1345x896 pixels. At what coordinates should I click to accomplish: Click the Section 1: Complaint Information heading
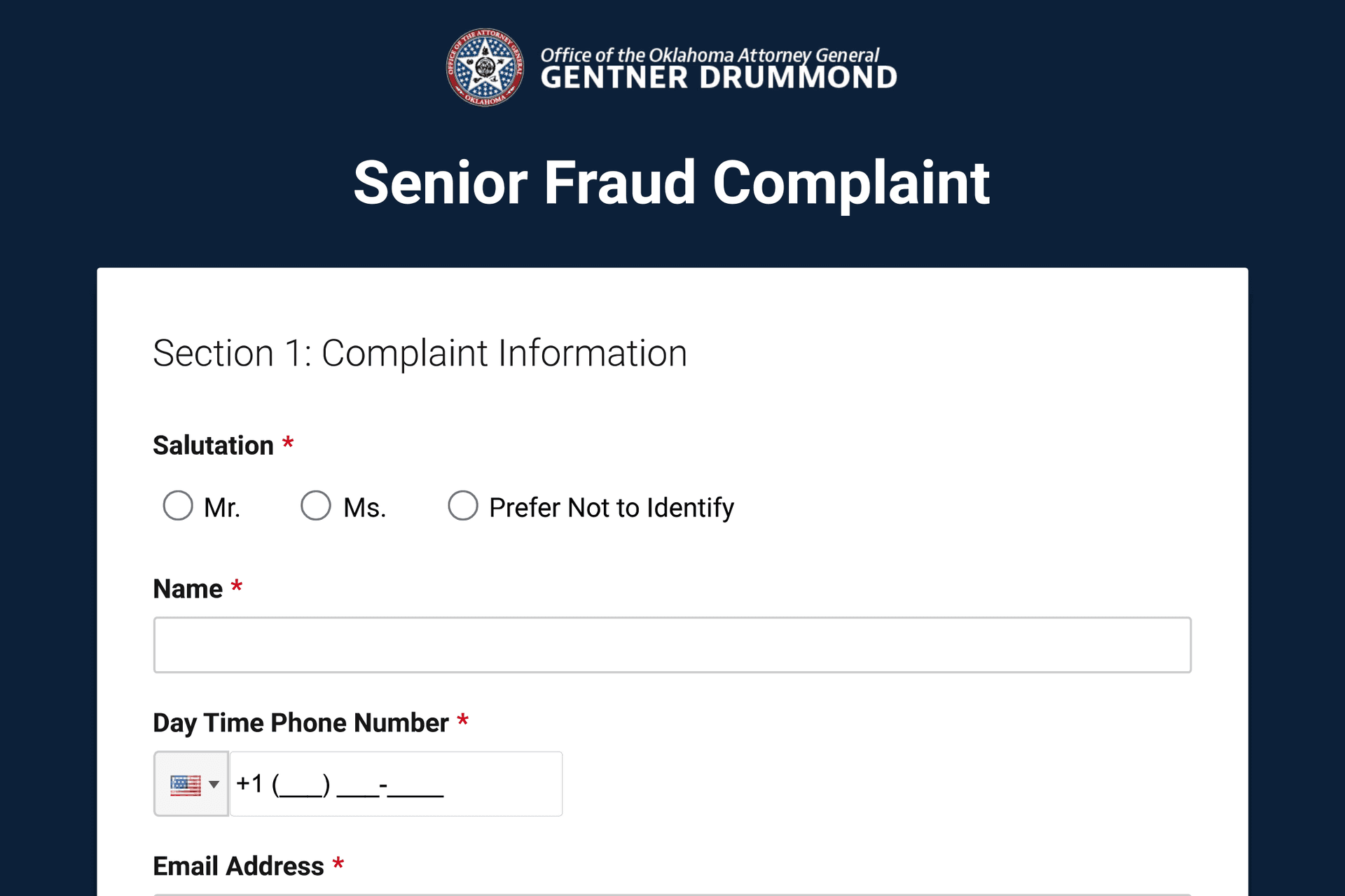(420, 353)
